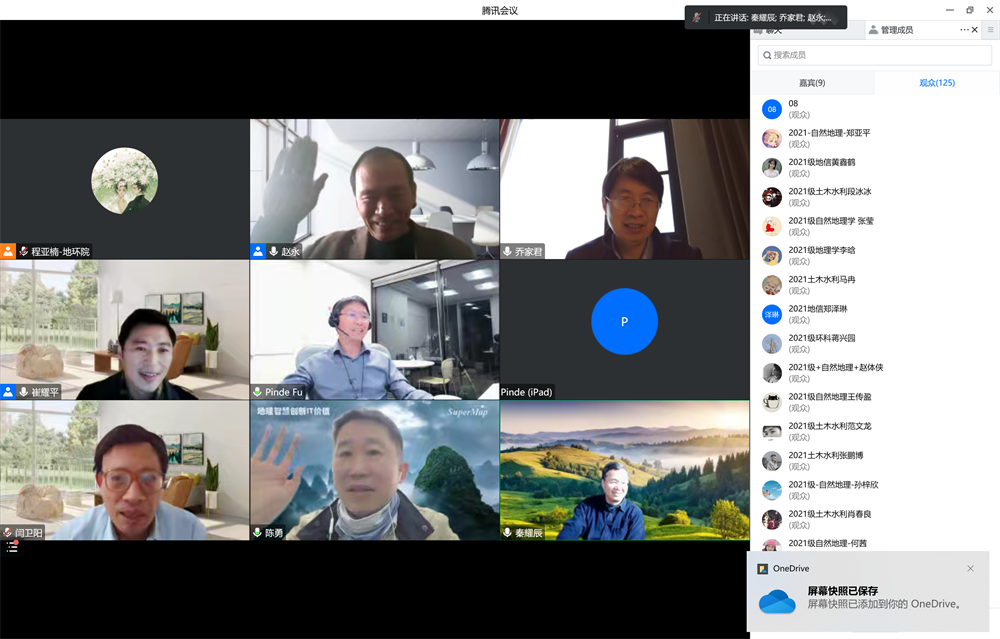The width and height of the screenshot is (1000, 639).
Task: Click the list icon below 闫卫阳's video
Action: 12,547
